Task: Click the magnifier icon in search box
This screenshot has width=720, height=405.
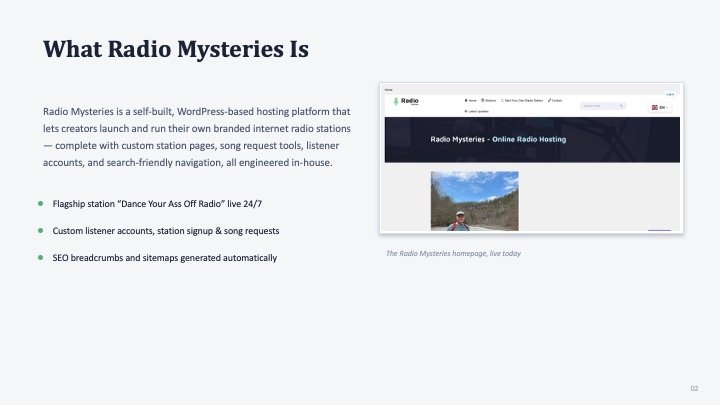Action: [621, 106]
